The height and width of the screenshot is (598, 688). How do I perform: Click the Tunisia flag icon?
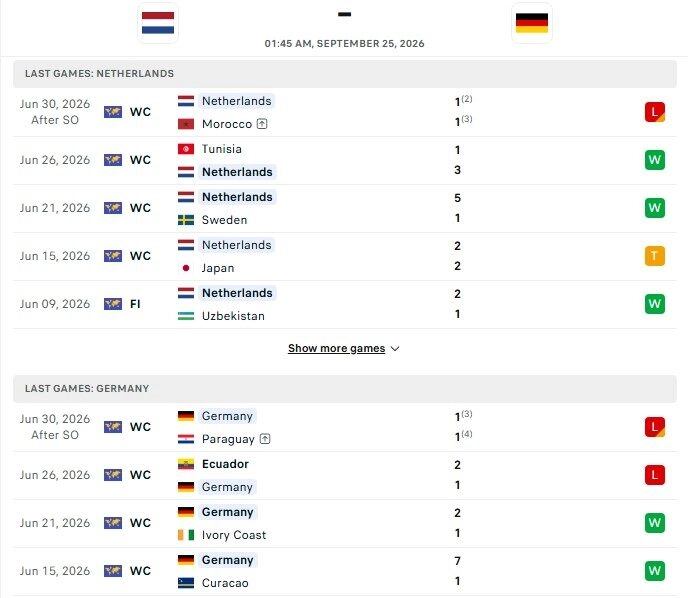tap(186, 149)
